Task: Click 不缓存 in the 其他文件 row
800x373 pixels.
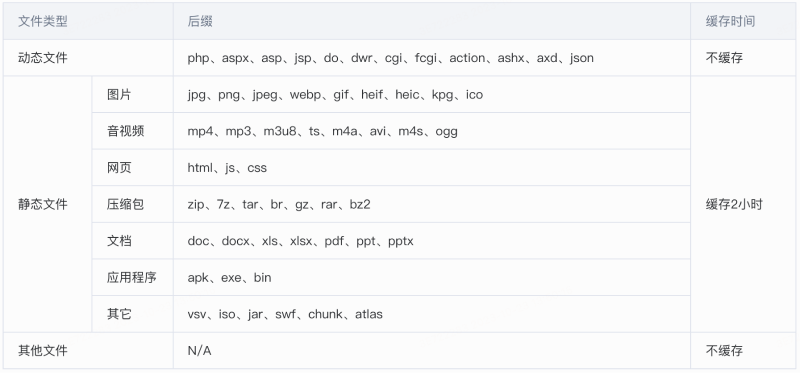Action: coord(724,351)
